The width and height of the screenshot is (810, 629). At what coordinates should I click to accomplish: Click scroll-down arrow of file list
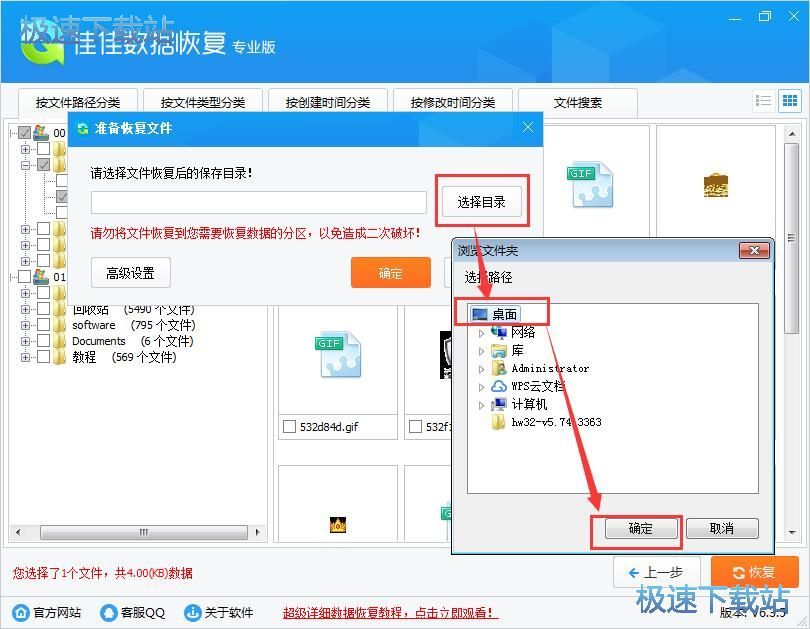click(x=792, y=532)
